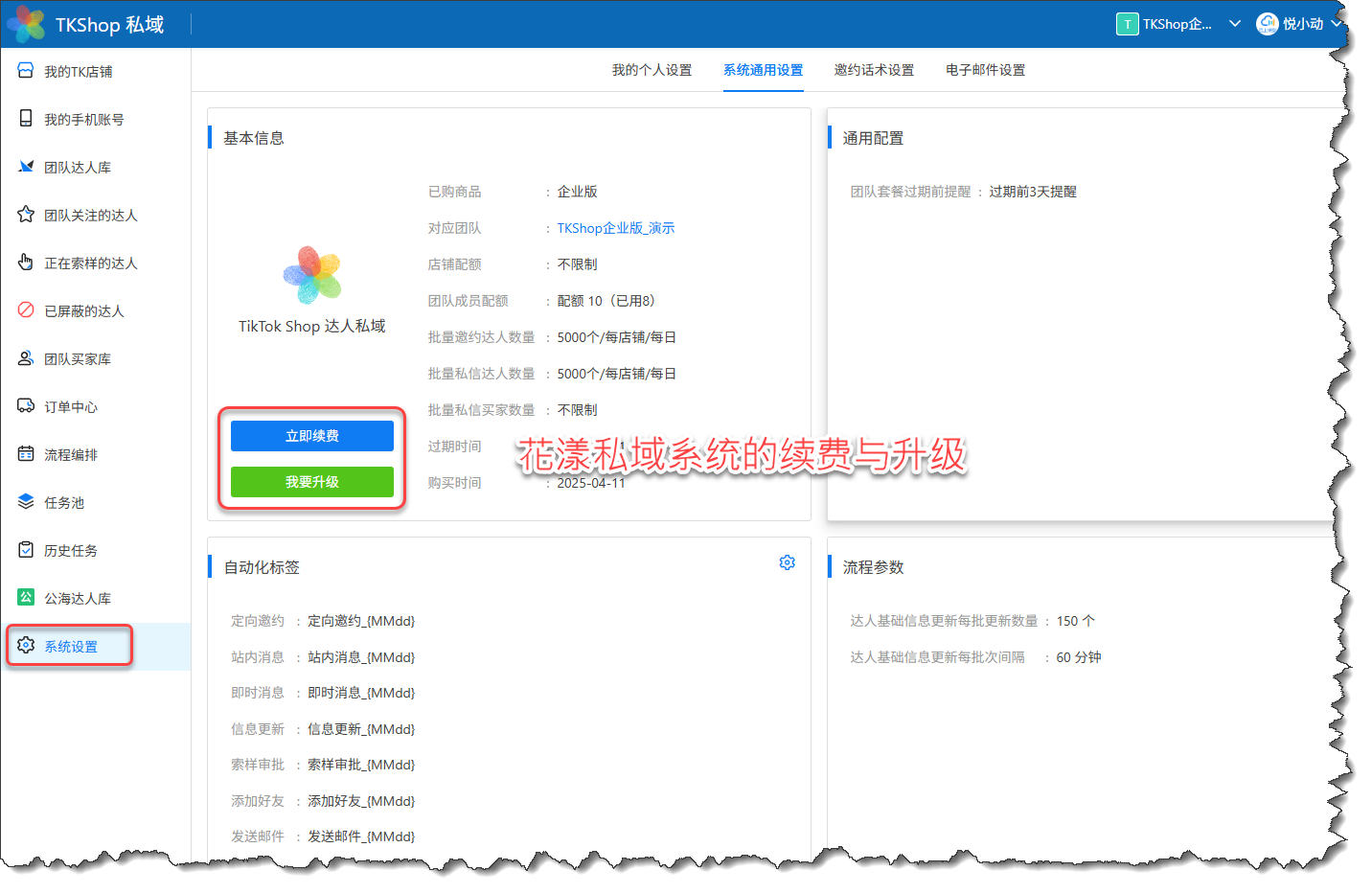
Task: Click the TKShop logo in header
Action: coord(28,25)
